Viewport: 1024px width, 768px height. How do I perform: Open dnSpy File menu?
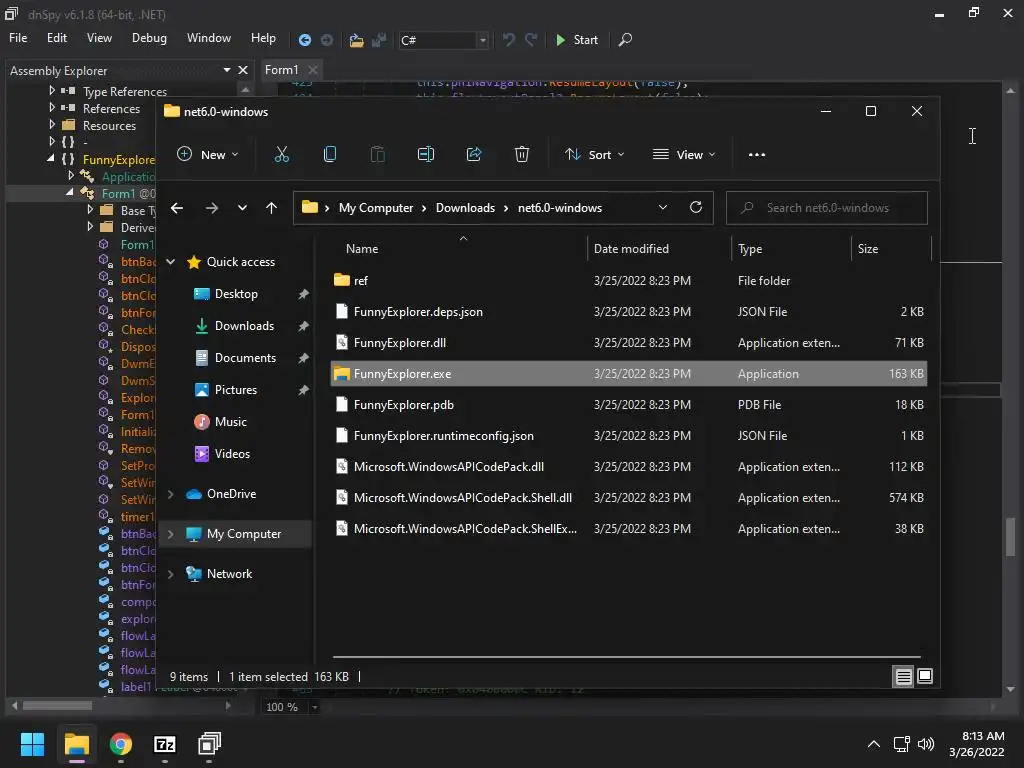18,38
